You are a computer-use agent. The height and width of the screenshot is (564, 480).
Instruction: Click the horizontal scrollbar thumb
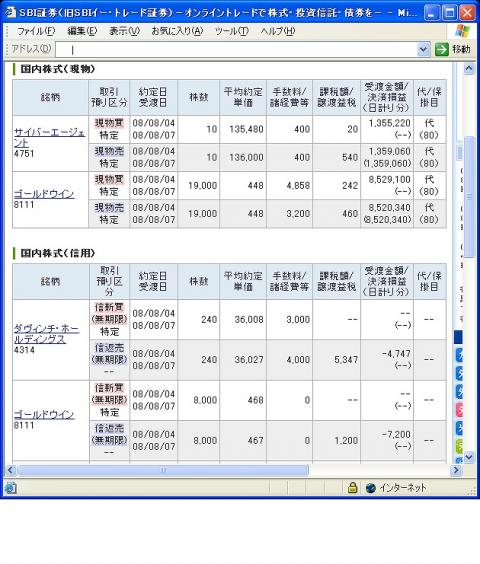tap(163, 470)
